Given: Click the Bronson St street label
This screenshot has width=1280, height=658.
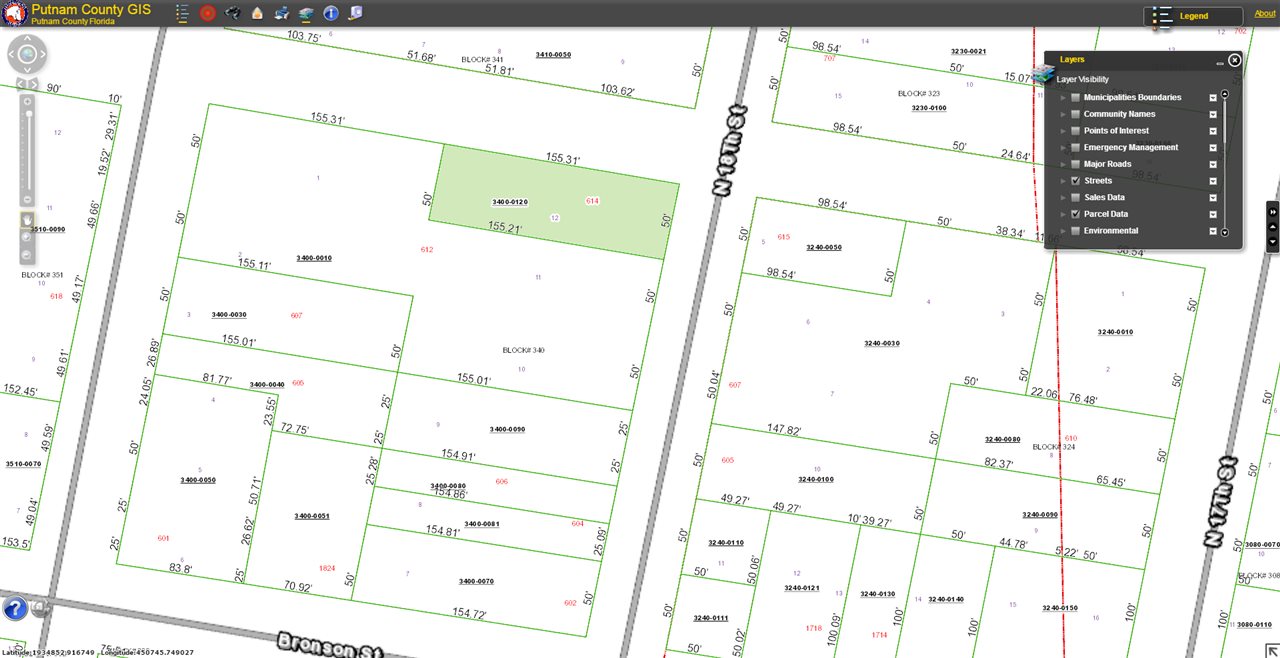Looking at the screenshot, I should [x=330, y=645].
